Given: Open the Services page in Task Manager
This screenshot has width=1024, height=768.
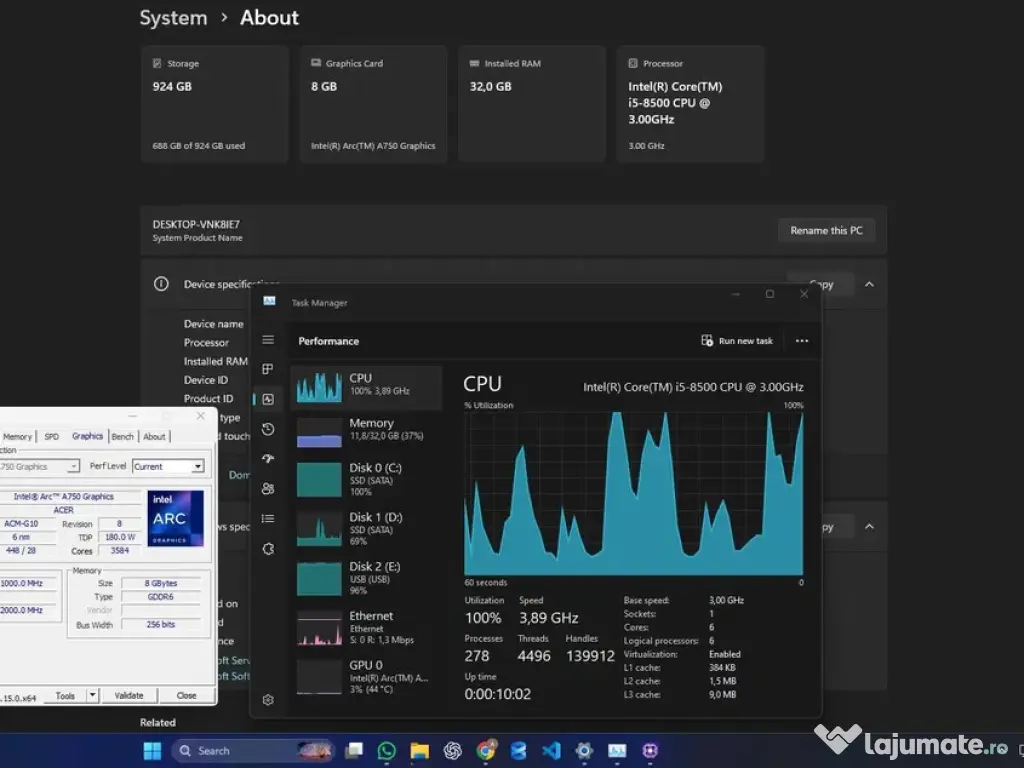Looking at the screenshot, I should (268, 549).
